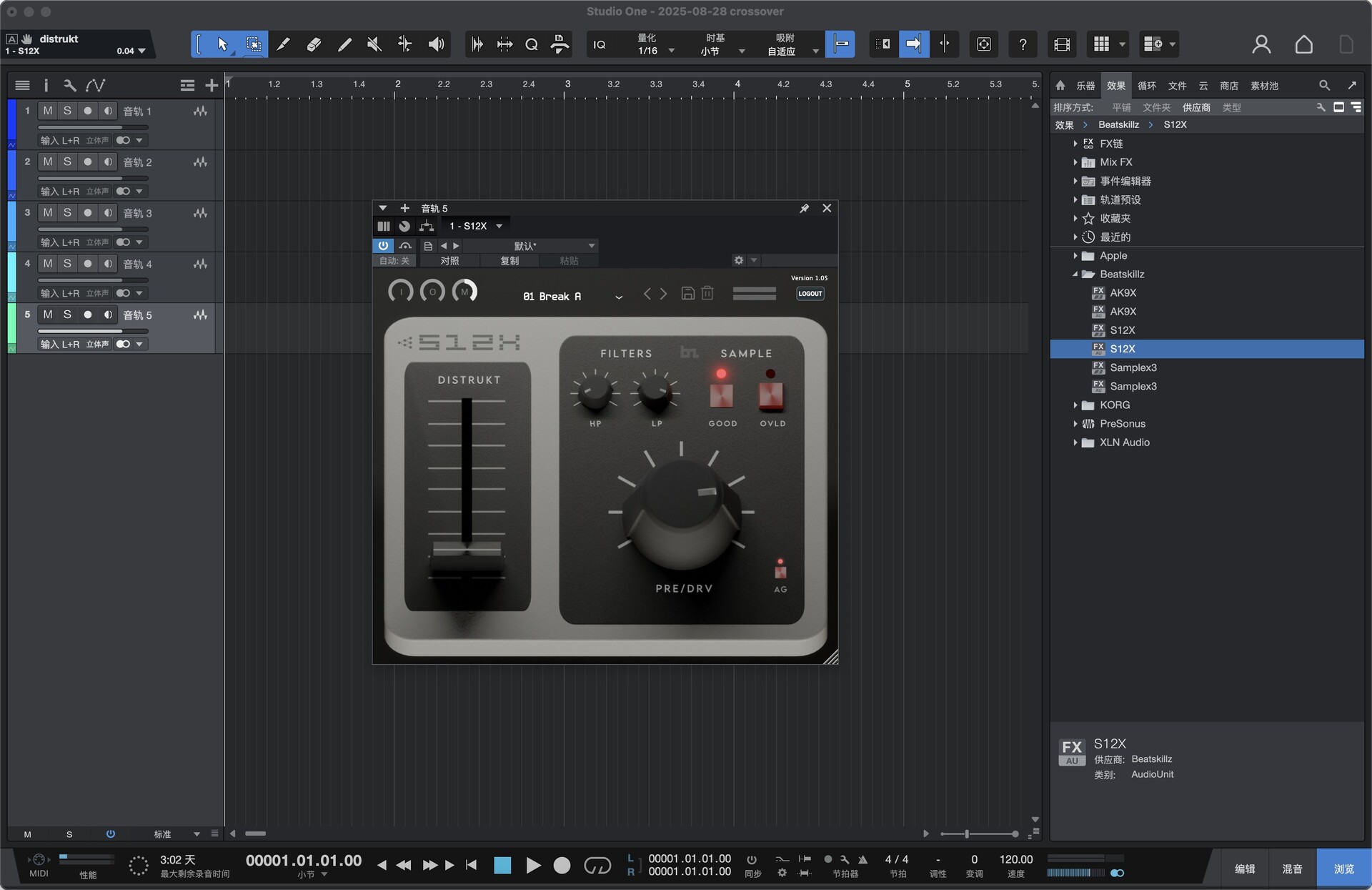Toggle loop button in transport bar
Screen dimensions: 1372x890
[597, 866]
